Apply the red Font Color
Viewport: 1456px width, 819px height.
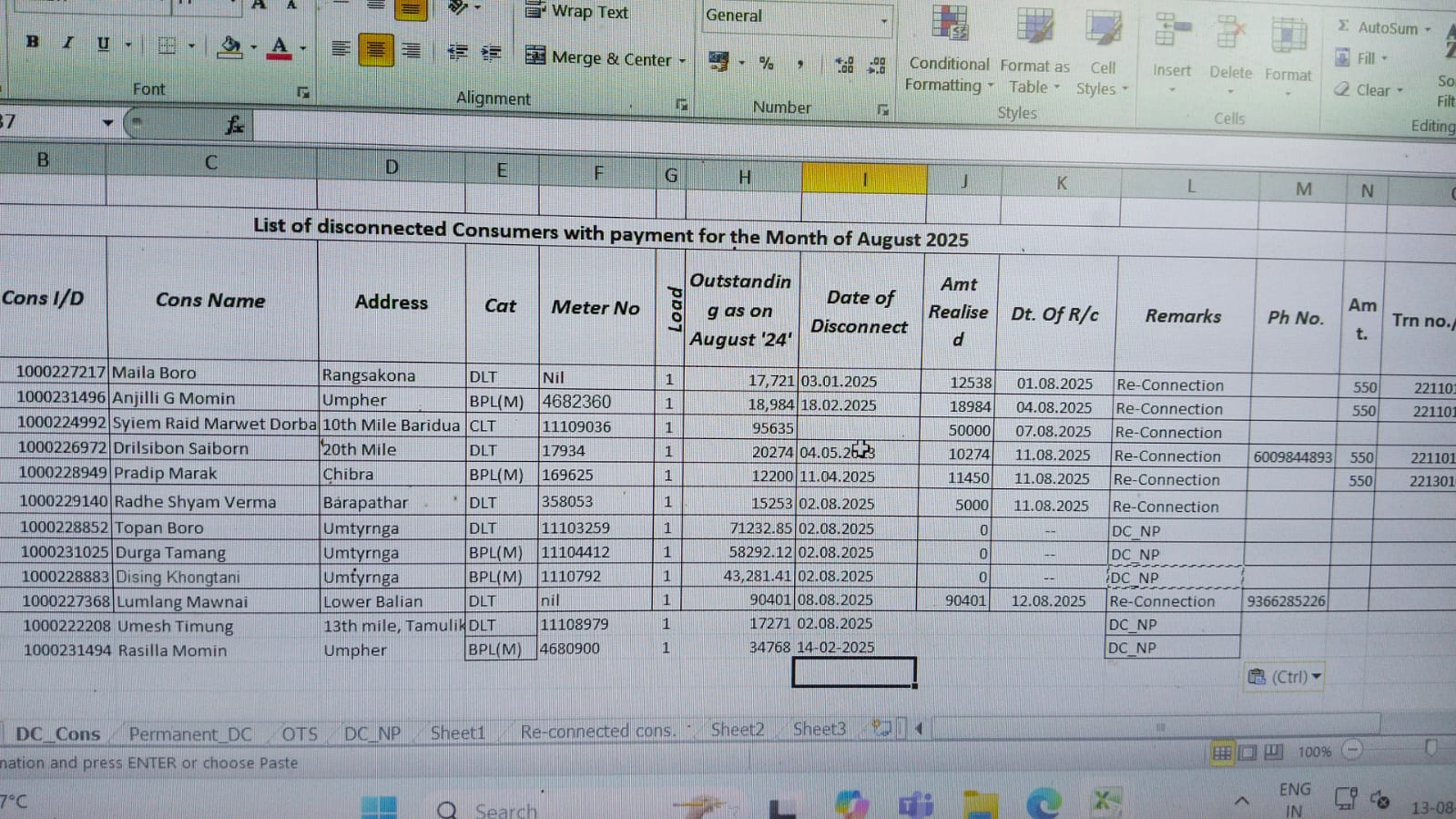click(x=280, y=47)
